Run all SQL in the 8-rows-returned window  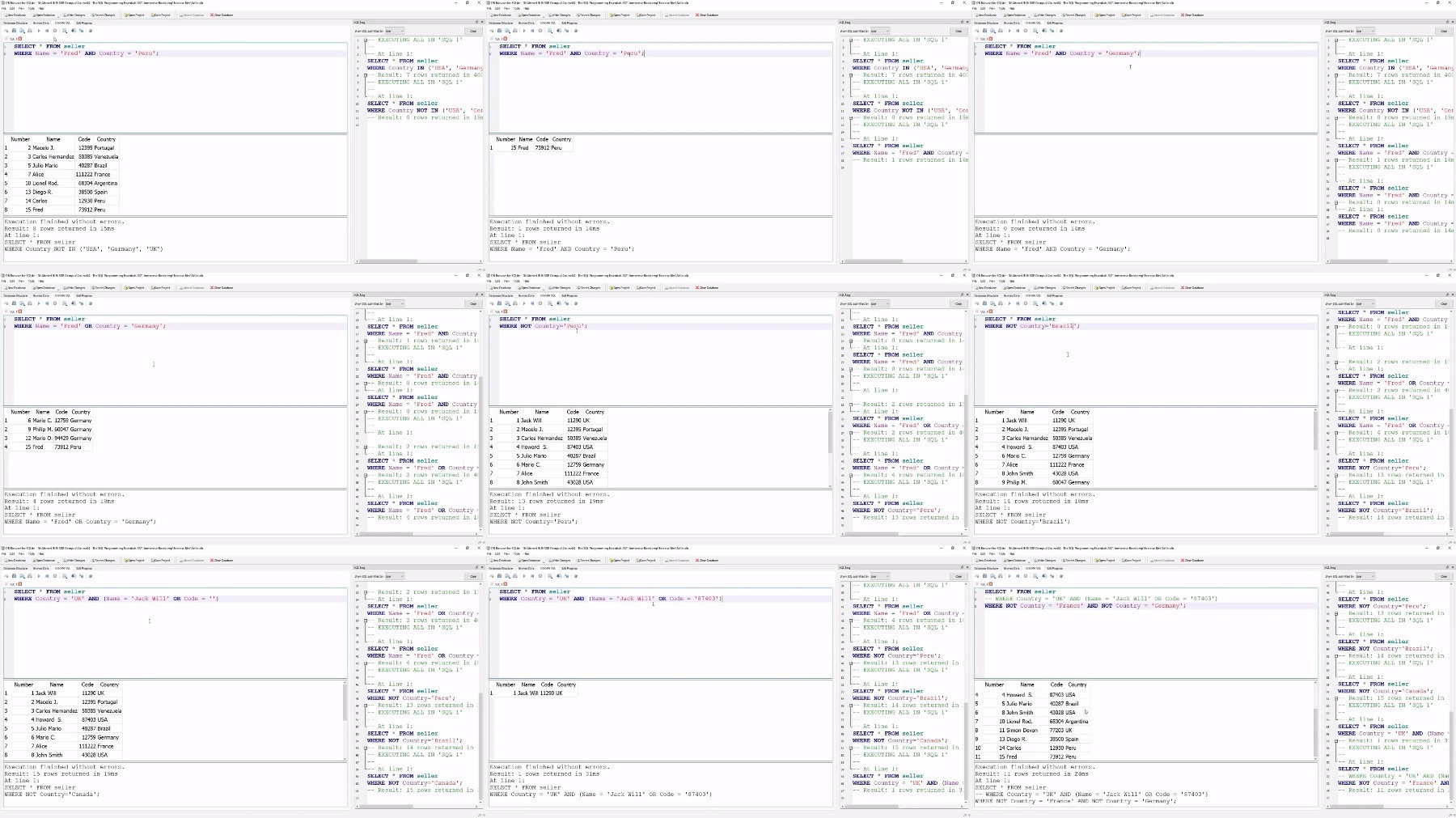click(x=39, y=31)
